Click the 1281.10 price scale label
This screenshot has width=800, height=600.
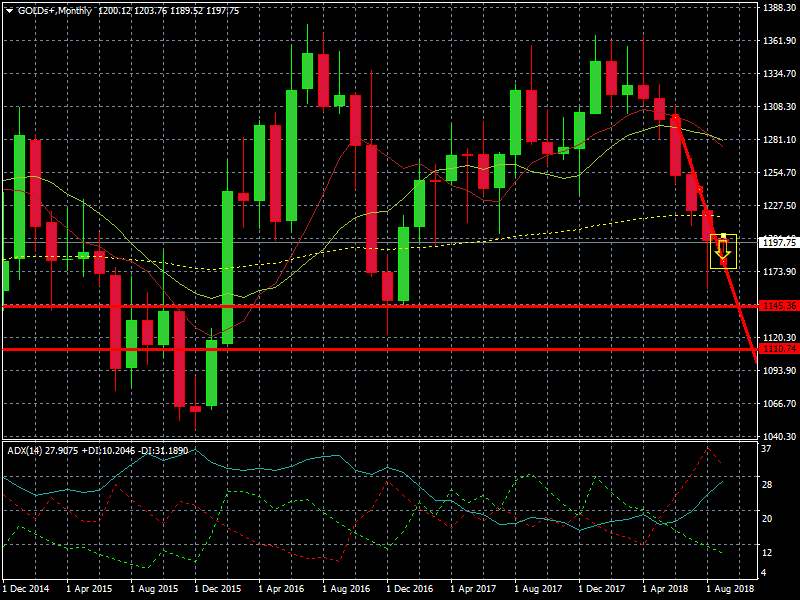[778, 140]
